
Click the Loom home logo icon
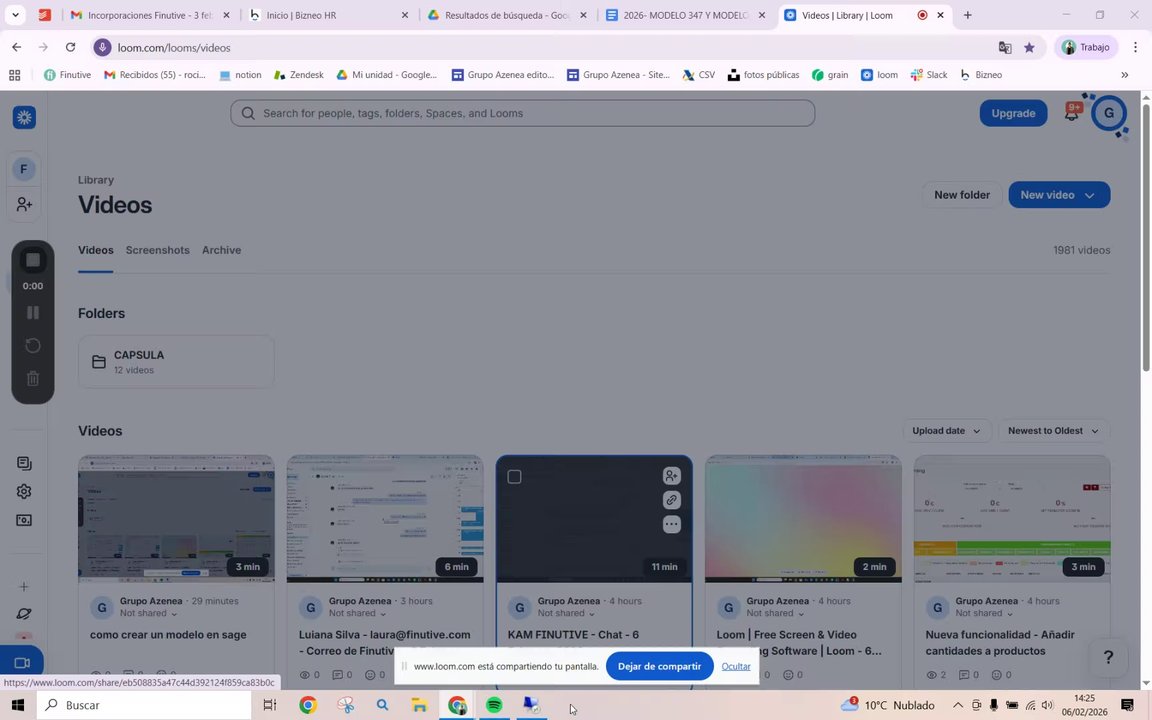24,117
